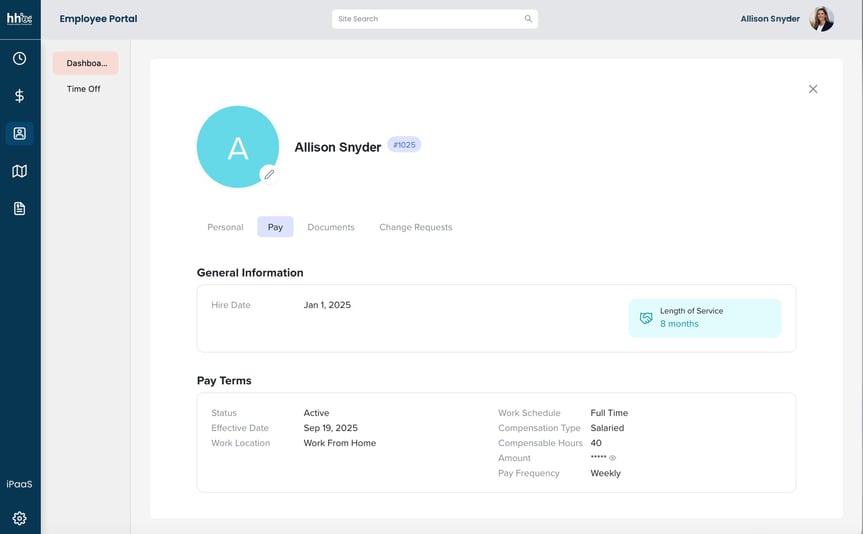Viewport: 863px width, 534px height.
Task: Select Dashboard in the side menu
Action: (86, 63)
